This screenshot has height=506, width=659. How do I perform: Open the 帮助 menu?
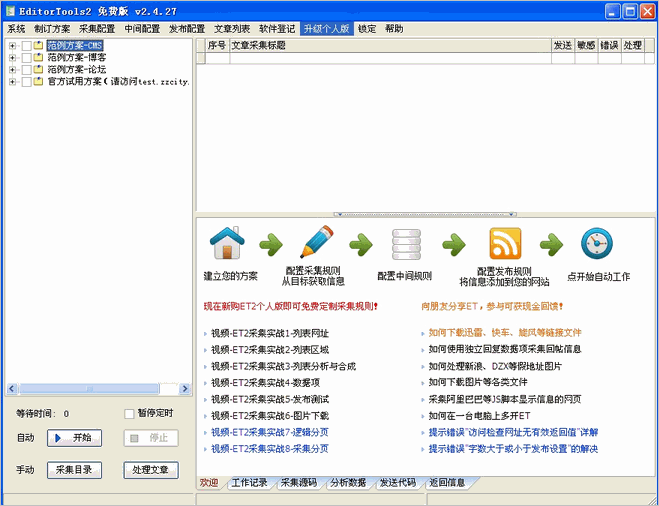(394, 29)
